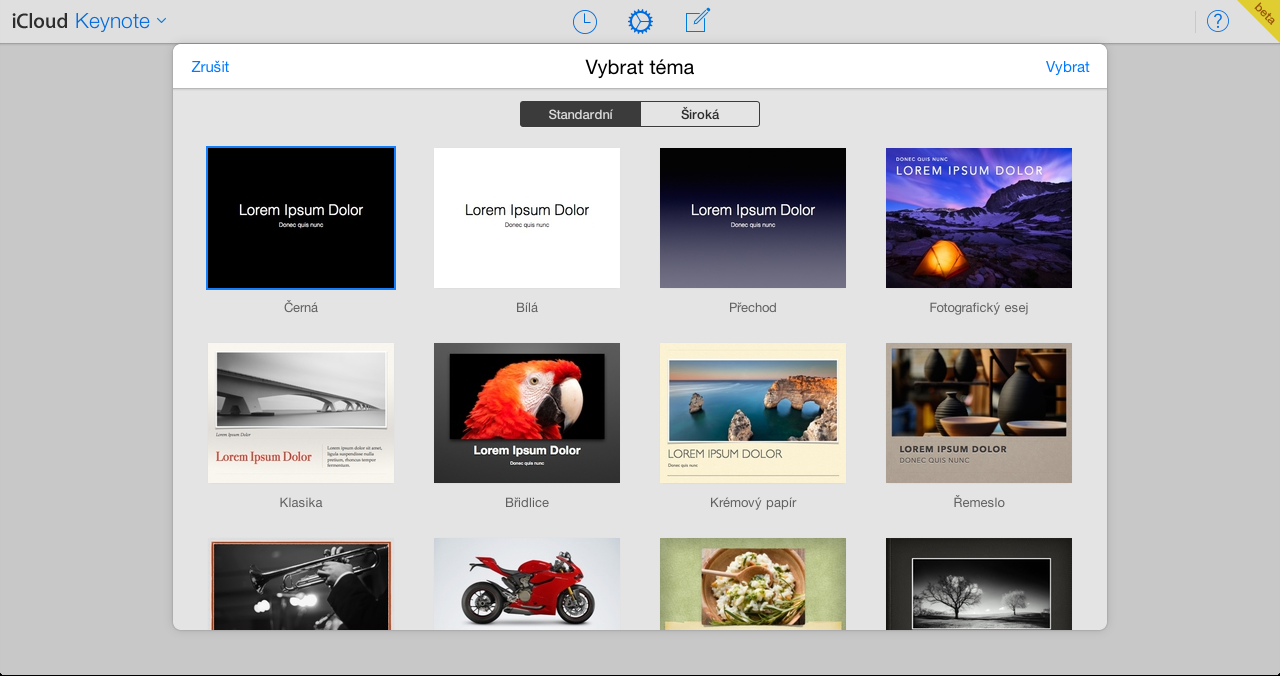Viewport: 1280px width, 676px height.
Task: Choose the Klasika bridge theme
Action: pyautogui.click(x=301, y=413)
